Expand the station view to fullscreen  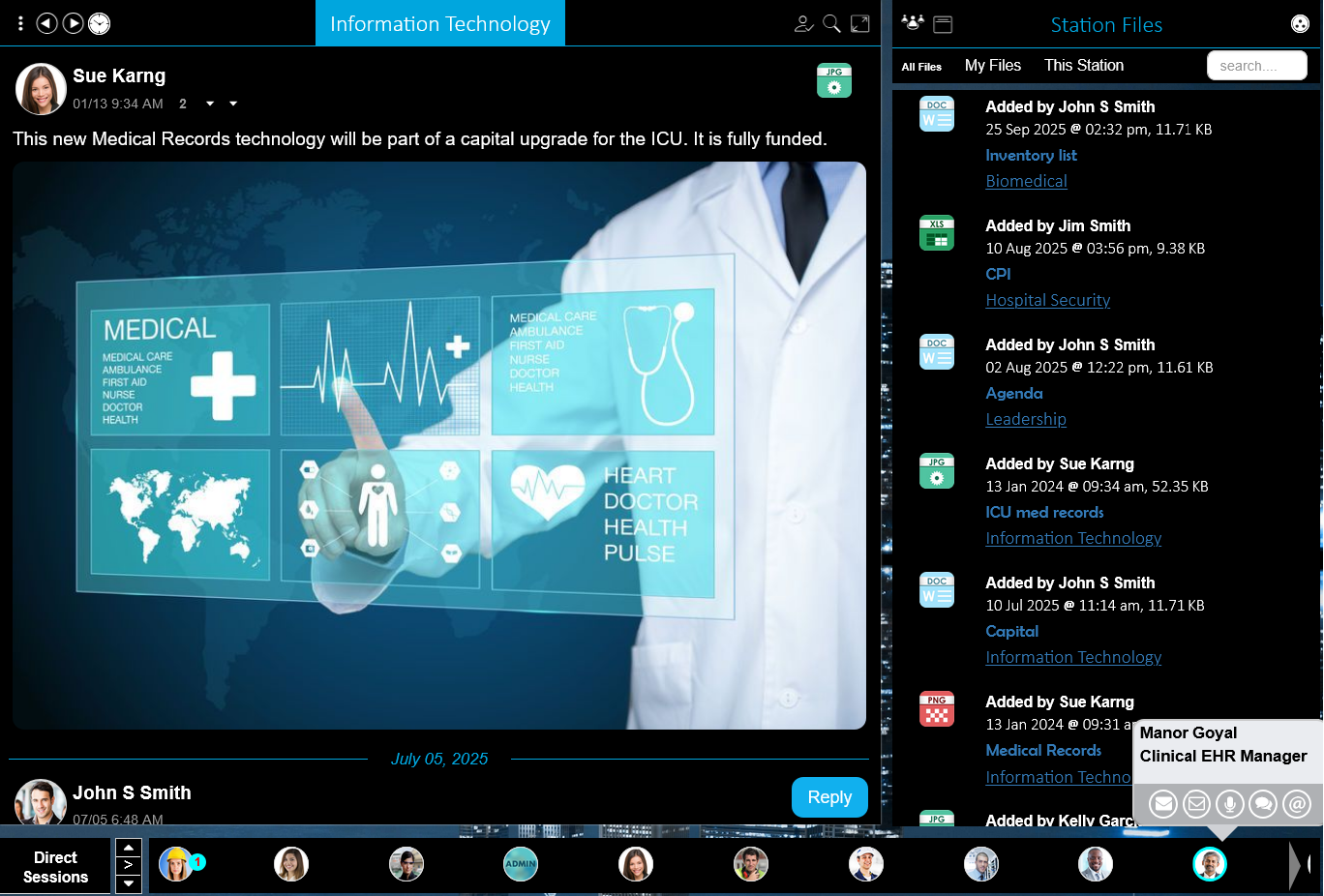pos(859,23)
